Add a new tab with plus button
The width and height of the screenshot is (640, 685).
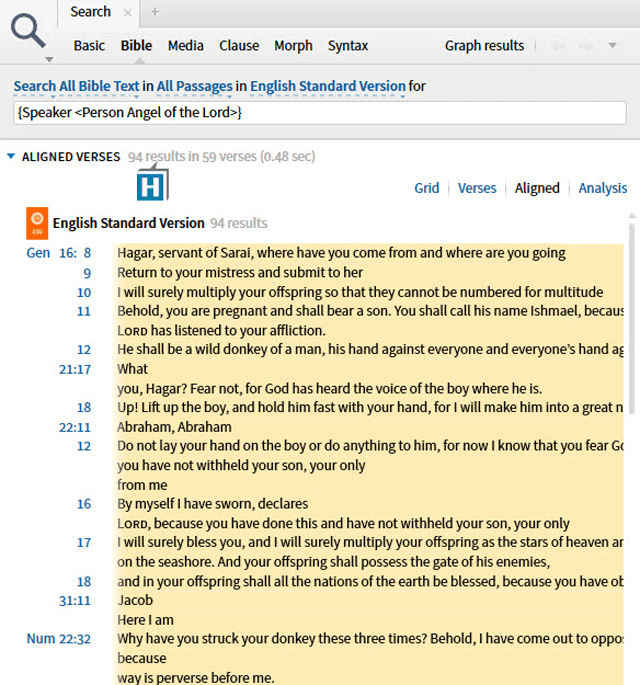(155, 13)
